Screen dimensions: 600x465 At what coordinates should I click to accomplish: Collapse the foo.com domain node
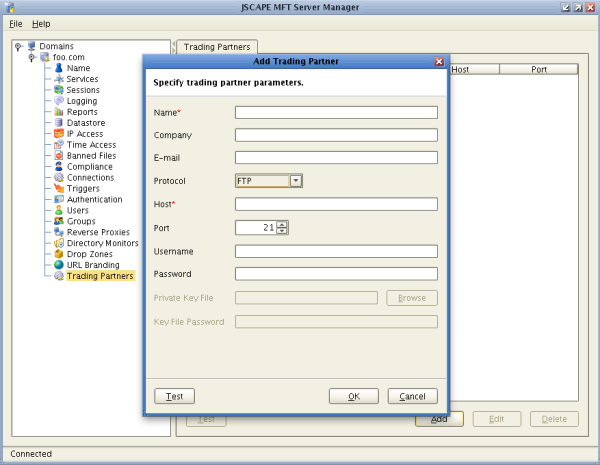tap(32, 57)
